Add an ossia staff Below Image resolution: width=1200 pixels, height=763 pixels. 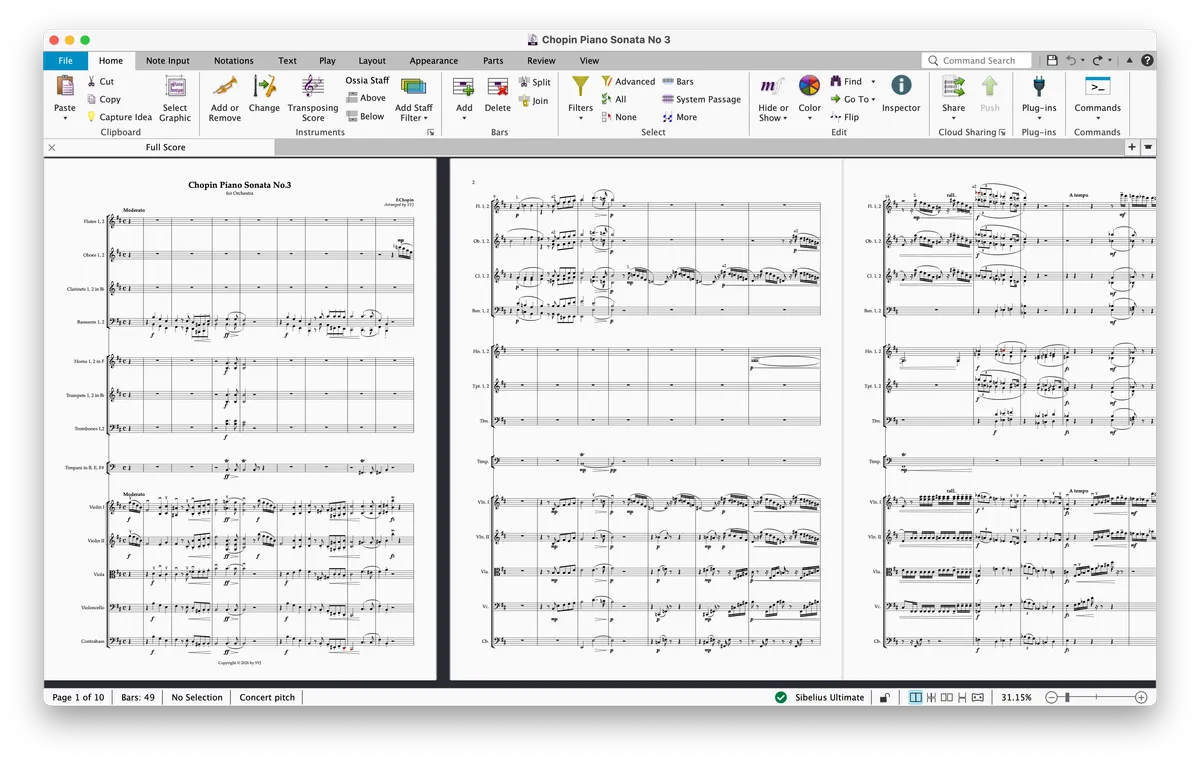tap(366, 116)
